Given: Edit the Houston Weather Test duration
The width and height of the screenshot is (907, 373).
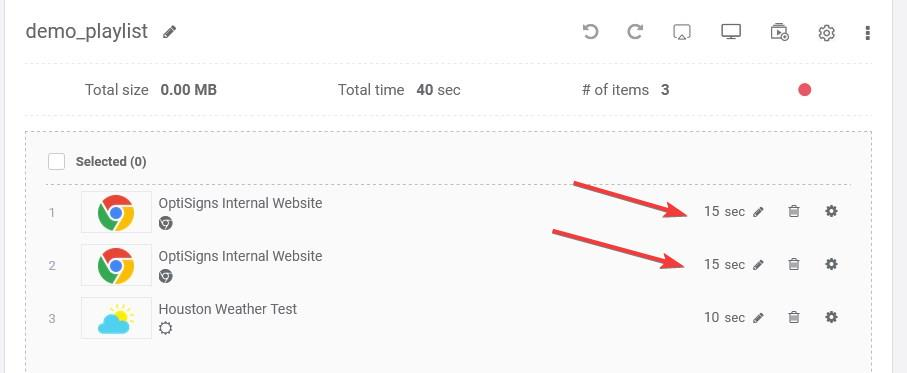Looking at the screenshot, I should pyautogui.click(x=758, y=317).
